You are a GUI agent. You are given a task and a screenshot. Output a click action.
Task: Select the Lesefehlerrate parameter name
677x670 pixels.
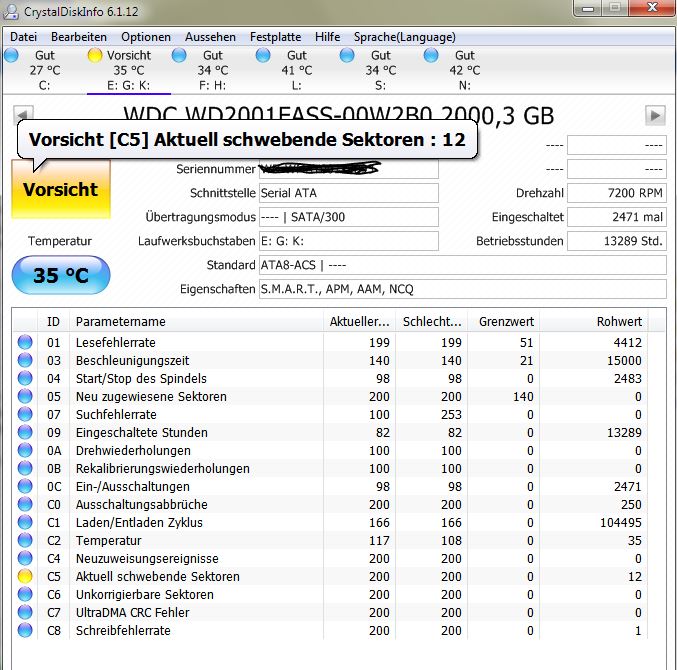coord(115,342)
